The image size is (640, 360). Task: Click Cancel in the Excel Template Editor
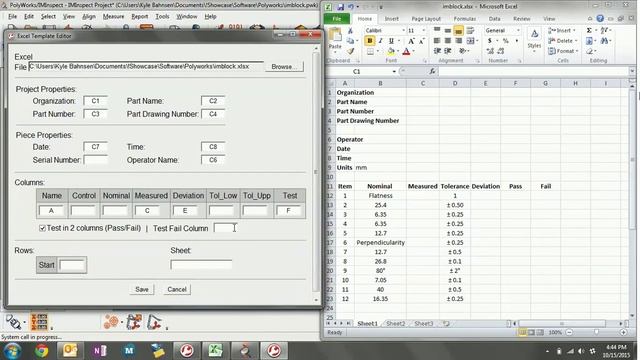(x=177, y=289)
